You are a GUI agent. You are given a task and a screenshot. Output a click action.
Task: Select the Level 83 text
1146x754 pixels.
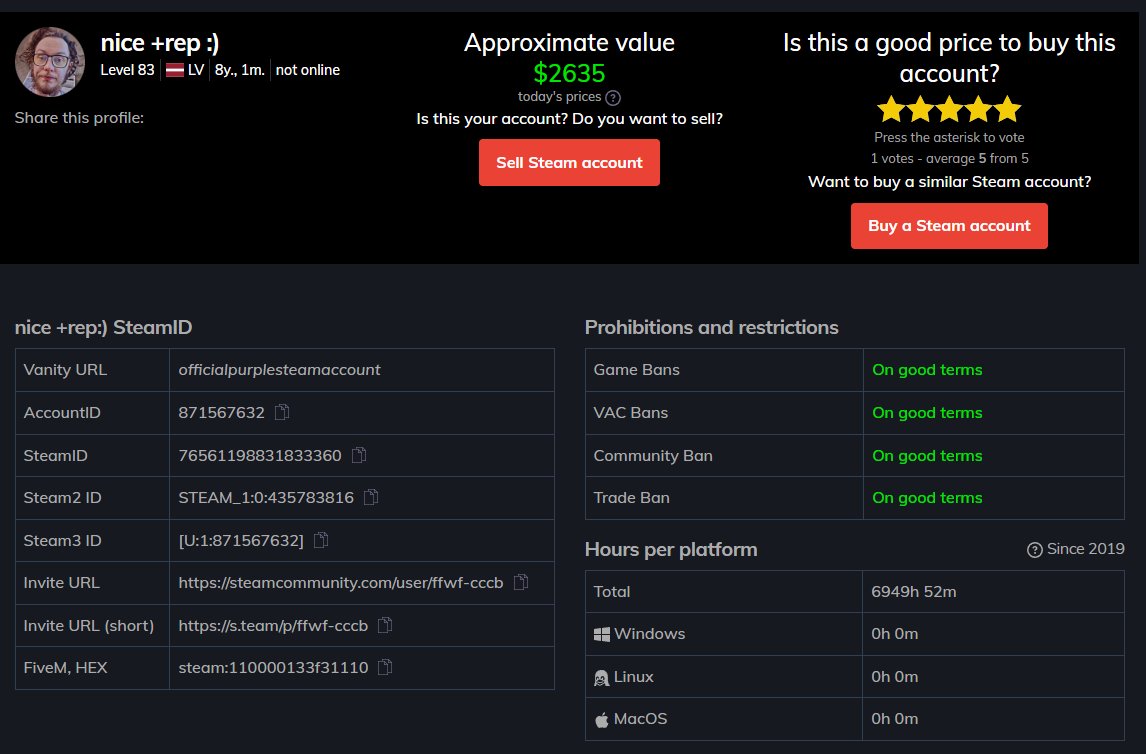coord(127,70)
